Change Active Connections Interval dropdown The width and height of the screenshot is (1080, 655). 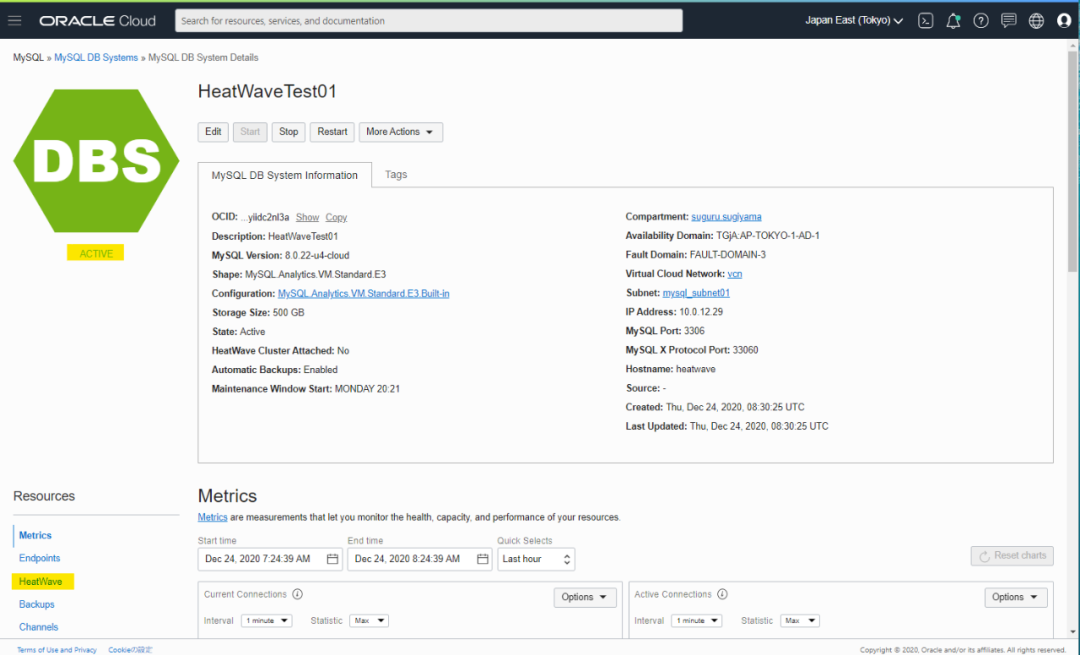click(697, 621)
